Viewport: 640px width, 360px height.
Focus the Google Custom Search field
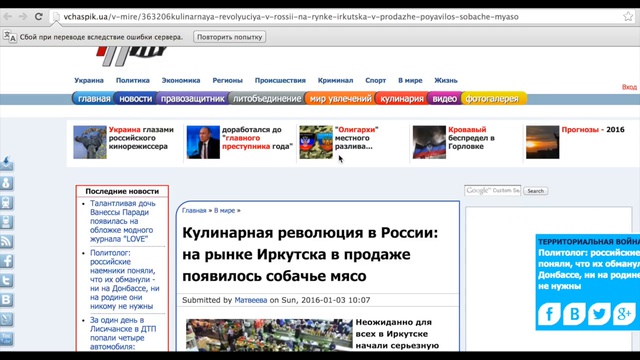(493, 191)
